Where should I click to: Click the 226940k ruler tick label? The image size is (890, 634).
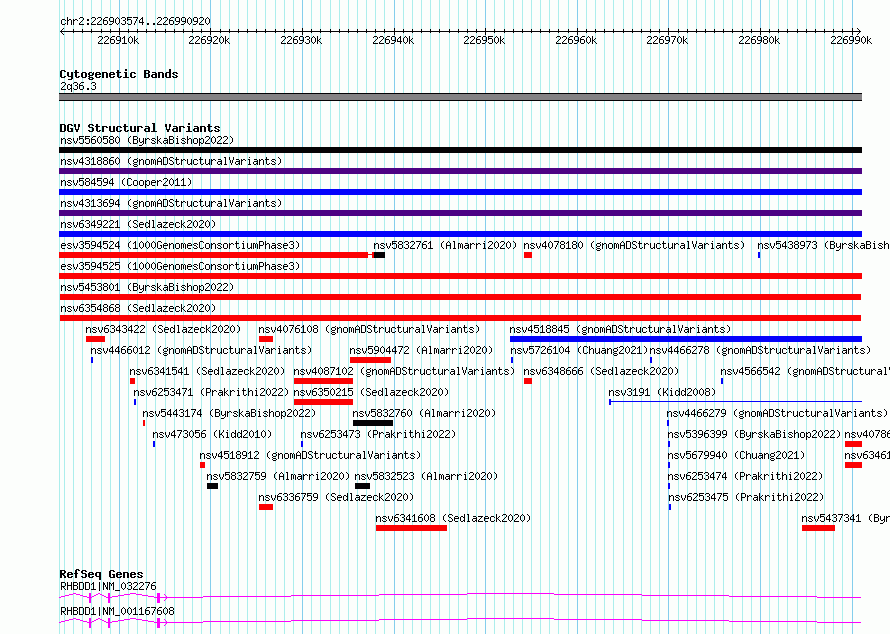[x=393, y=40]
